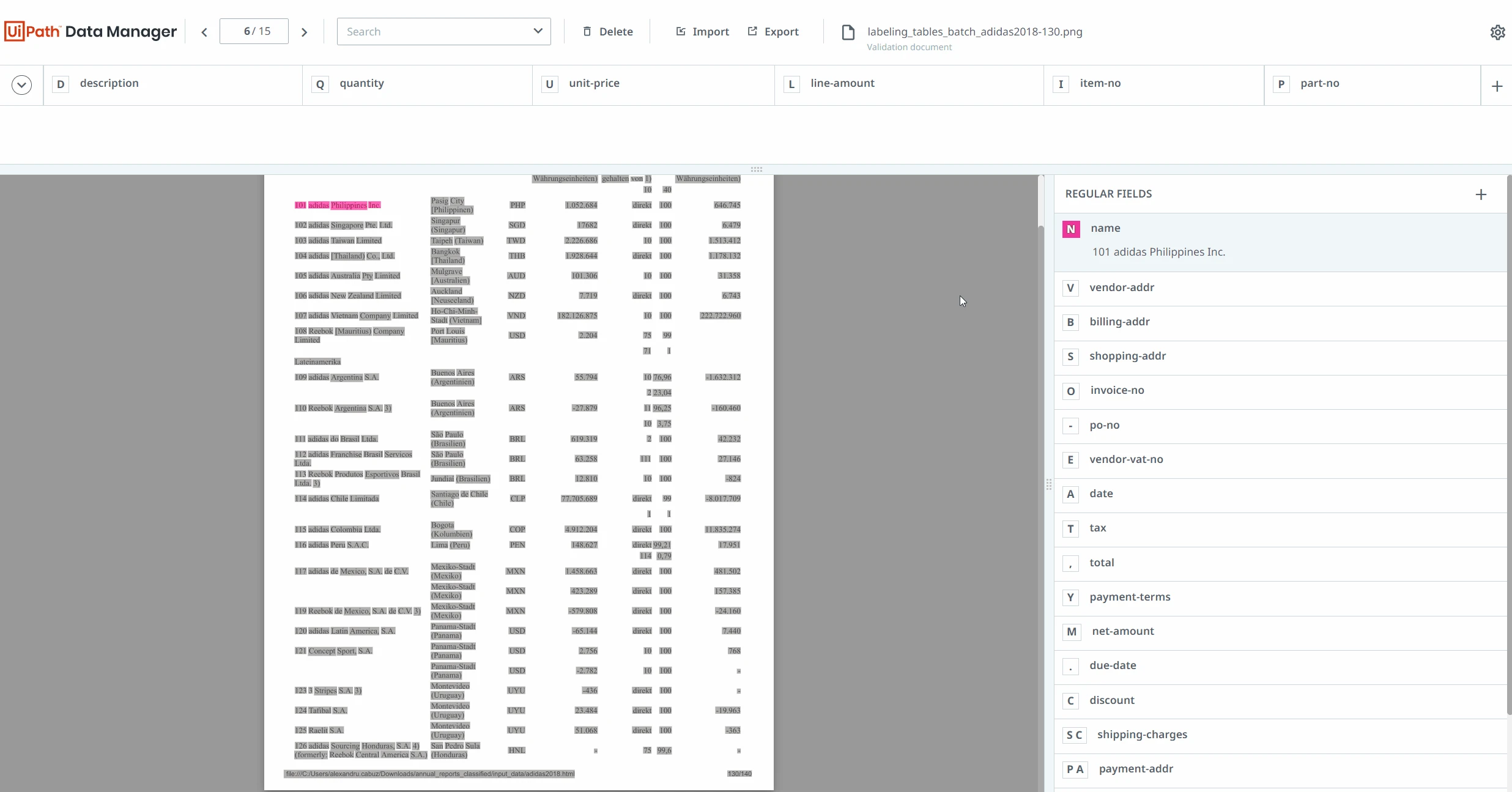Click the E vendor-vat-no badge
Image resolution: width=1512 pixels, height=792 pixels.
(1070, 460)
